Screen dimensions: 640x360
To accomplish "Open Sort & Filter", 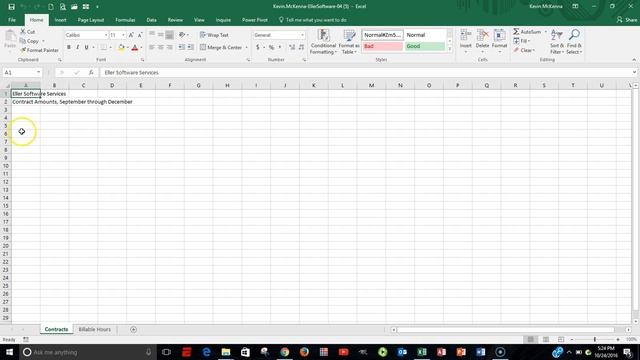I will [557, 42].
